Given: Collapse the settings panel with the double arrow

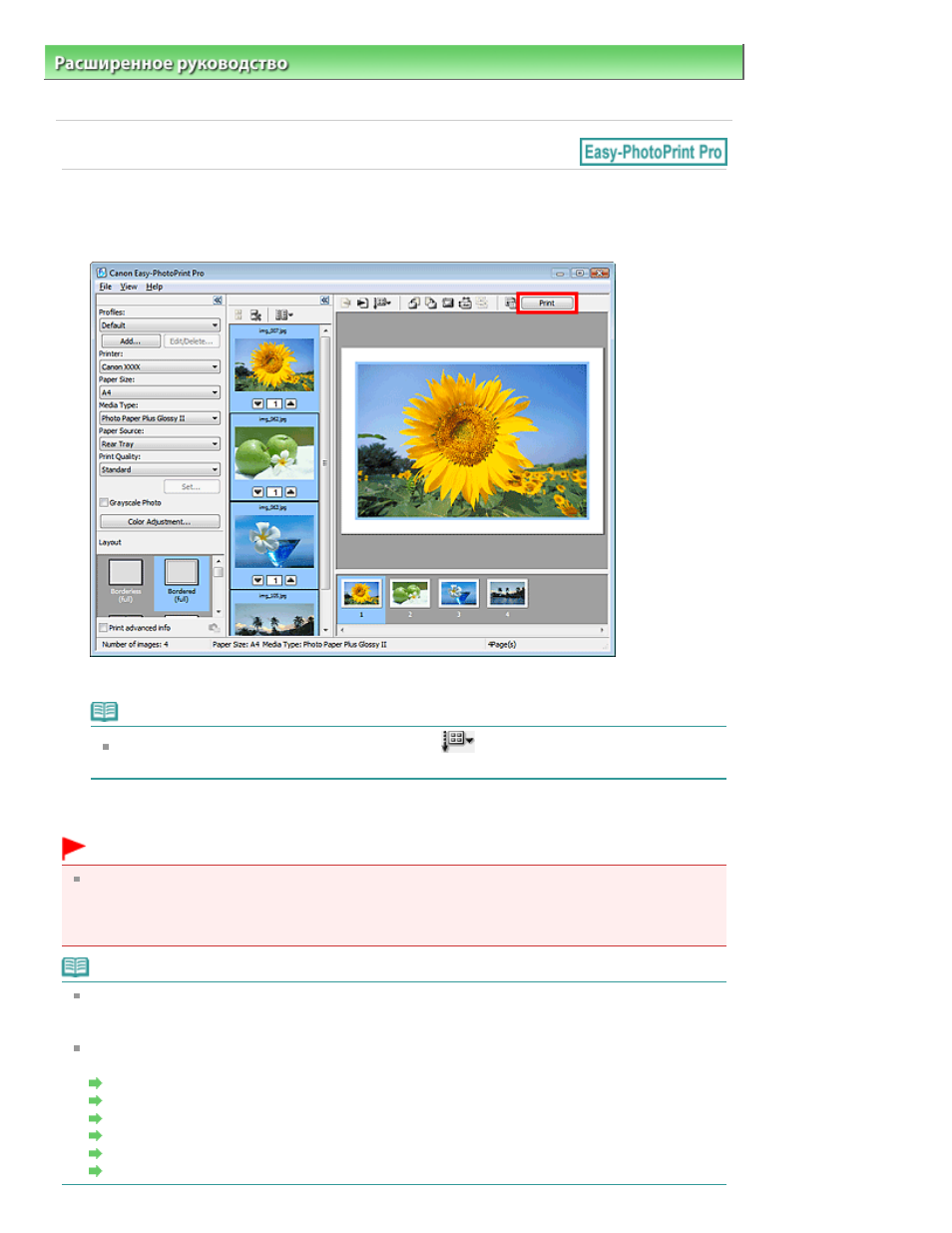Looking at the screenshot, I should click(x=217, y=300).
